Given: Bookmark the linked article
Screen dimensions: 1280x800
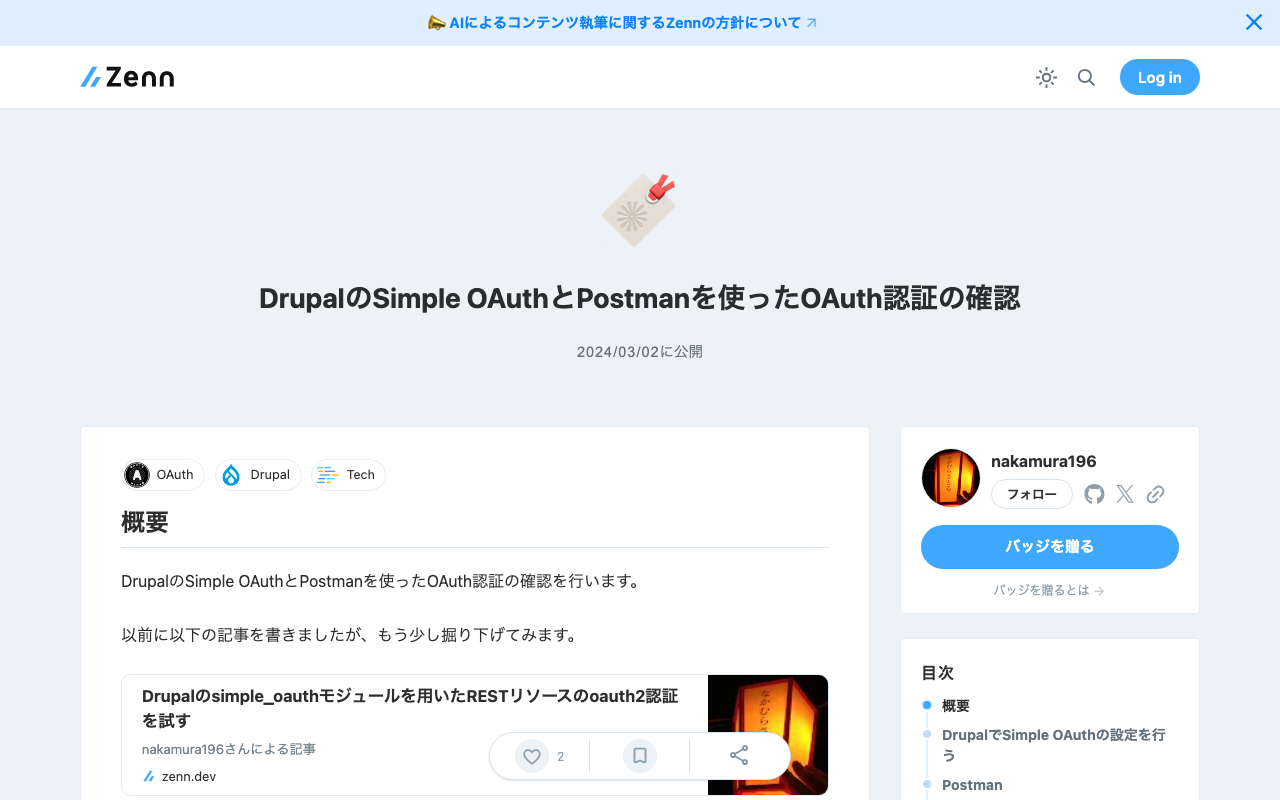Looking at the screenshot, I should click(x=639, y=756).
